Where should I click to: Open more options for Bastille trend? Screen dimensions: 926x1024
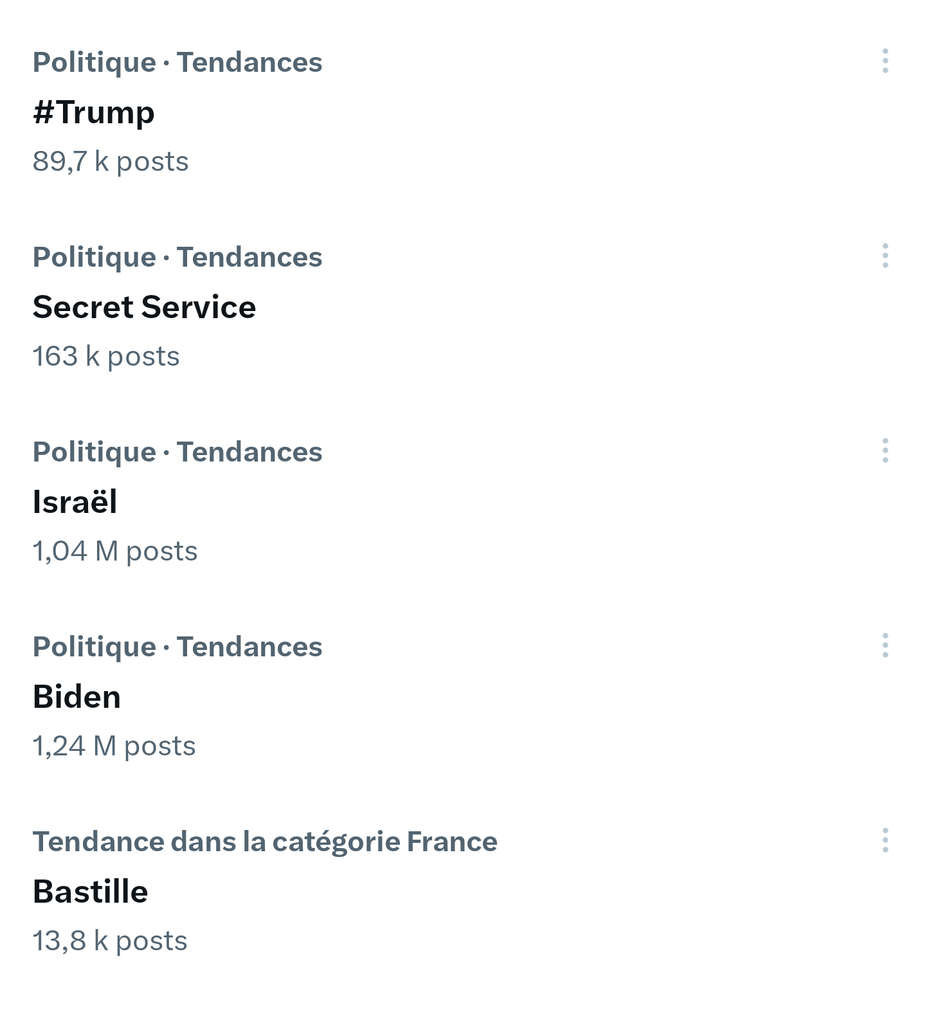885,842
